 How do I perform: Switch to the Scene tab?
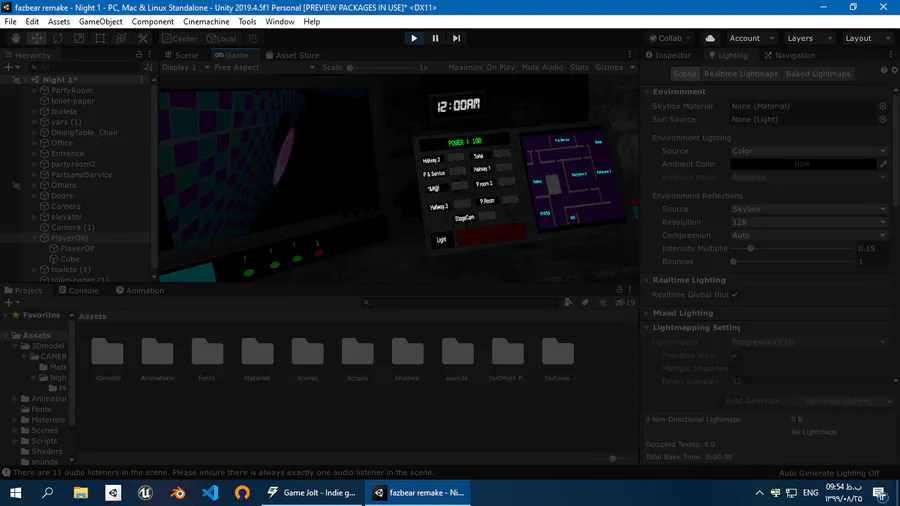[181, 55]
